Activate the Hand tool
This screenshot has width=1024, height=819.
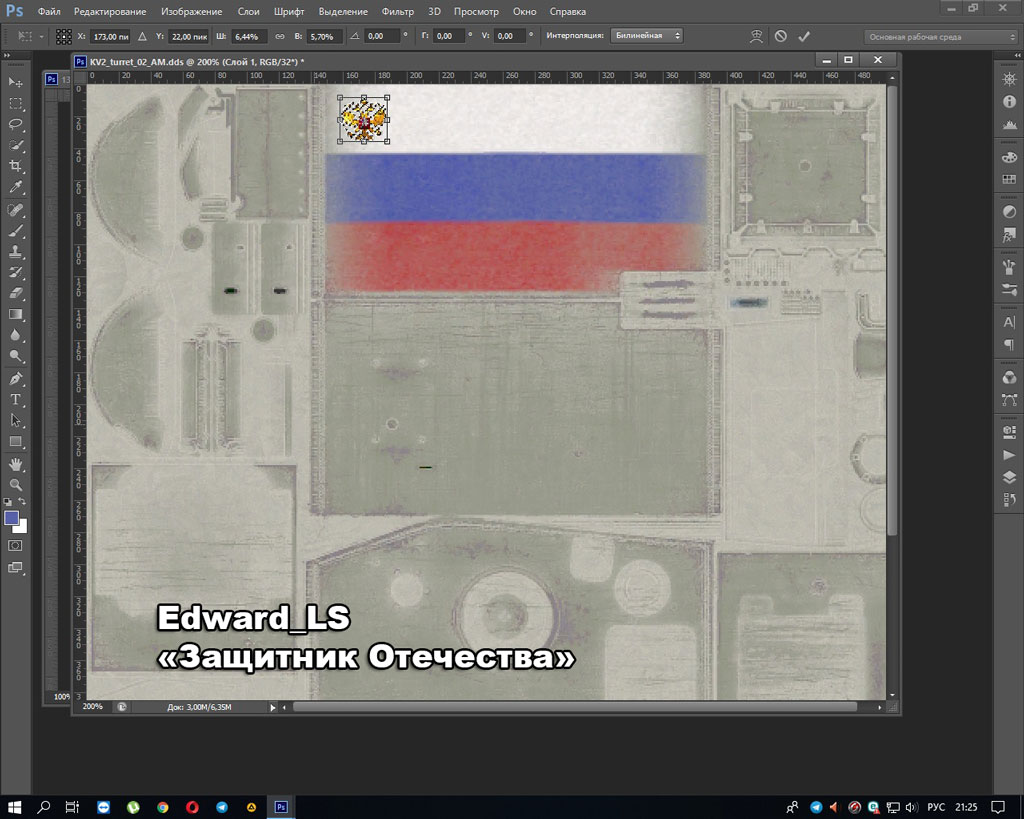click(16, 463)
